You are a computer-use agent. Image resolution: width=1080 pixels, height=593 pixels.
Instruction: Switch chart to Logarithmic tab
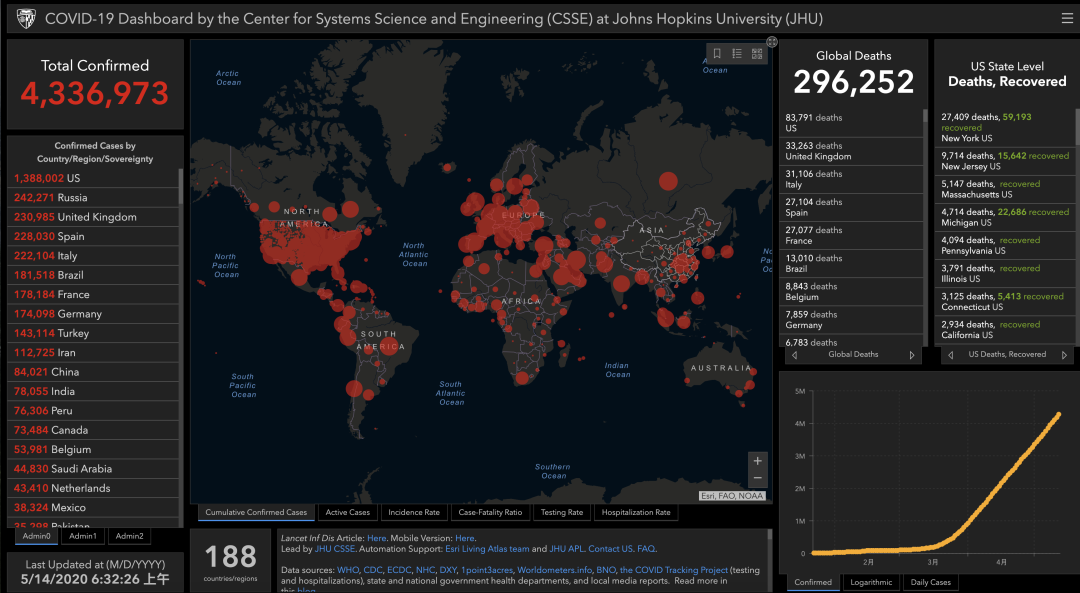pos(871,583)
